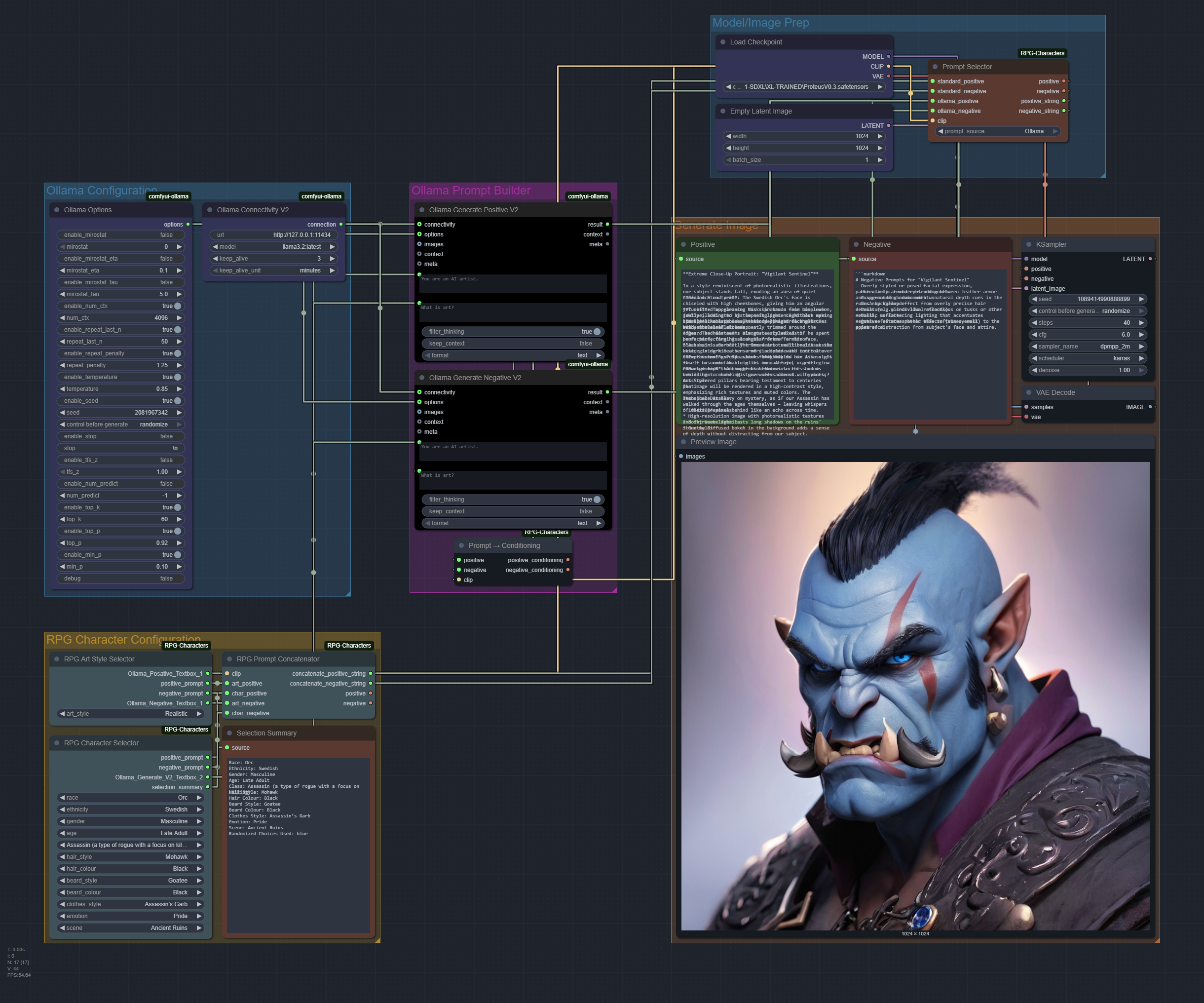Image resolution: width=1204 pixels, height=1003 pixels.
Task: Collapse the Preview Image node dot
Action: click(x=683, y=442)
